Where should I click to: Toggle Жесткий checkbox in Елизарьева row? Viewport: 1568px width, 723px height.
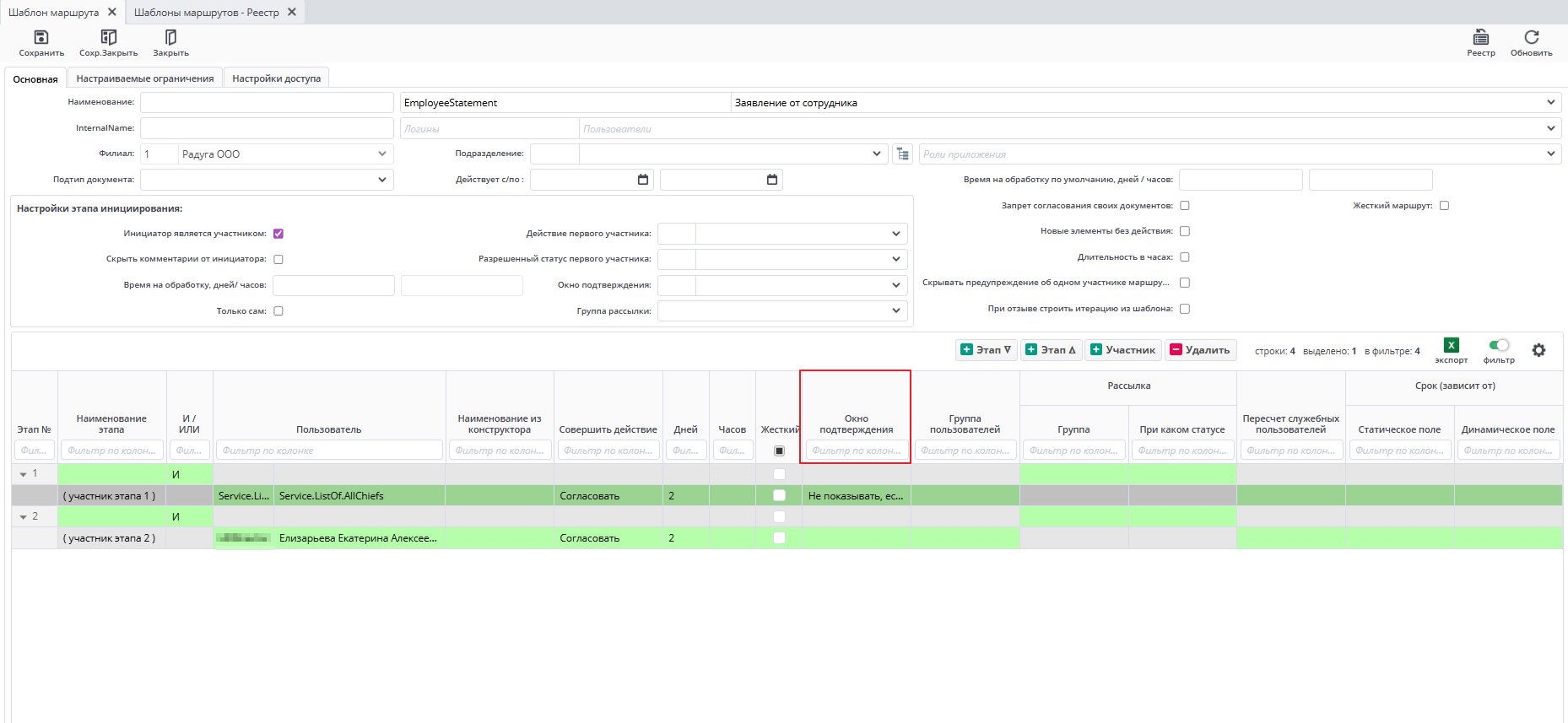click(779, 537)
